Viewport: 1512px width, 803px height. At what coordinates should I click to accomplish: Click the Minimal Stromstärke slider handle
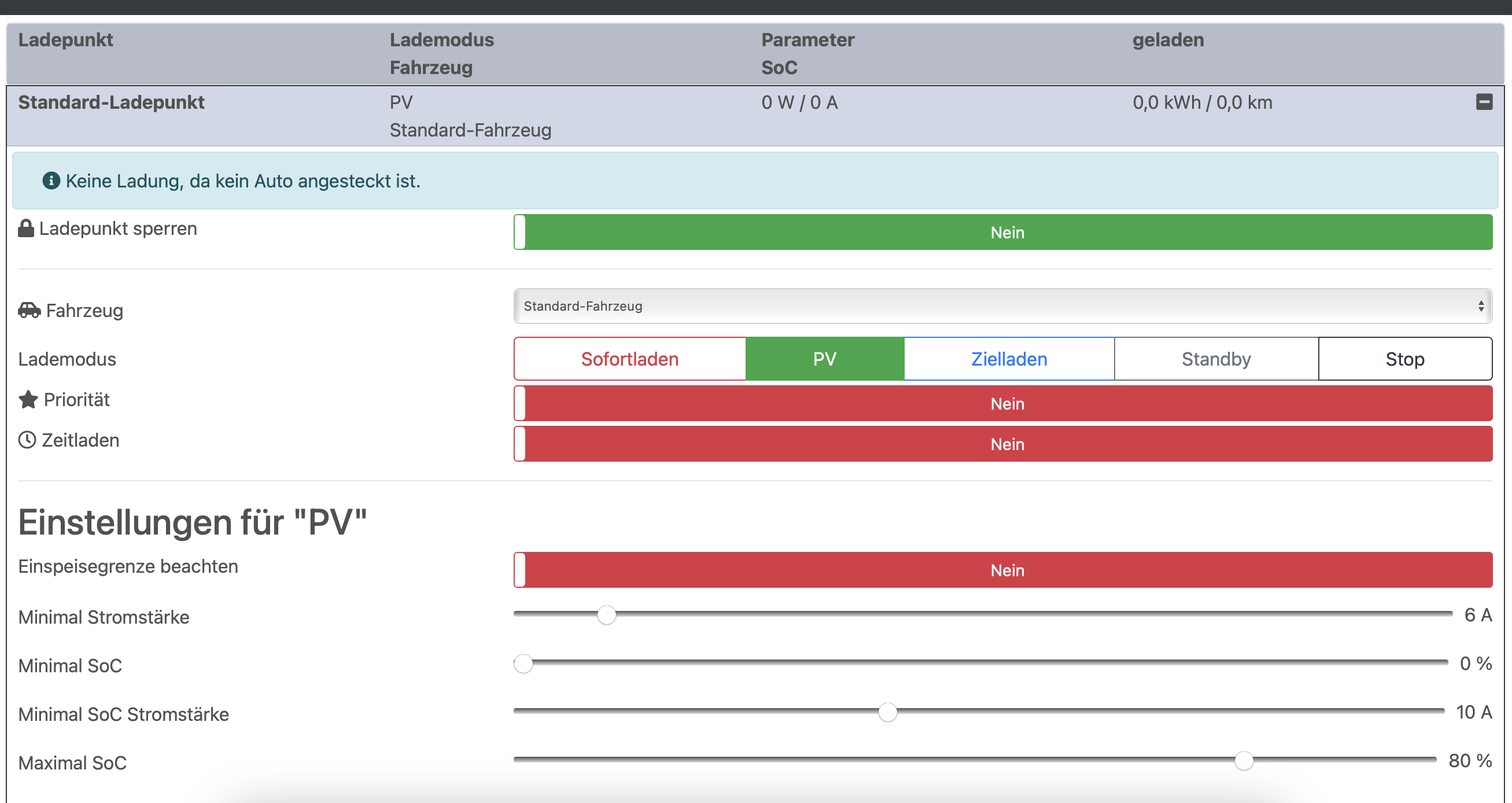606,615
